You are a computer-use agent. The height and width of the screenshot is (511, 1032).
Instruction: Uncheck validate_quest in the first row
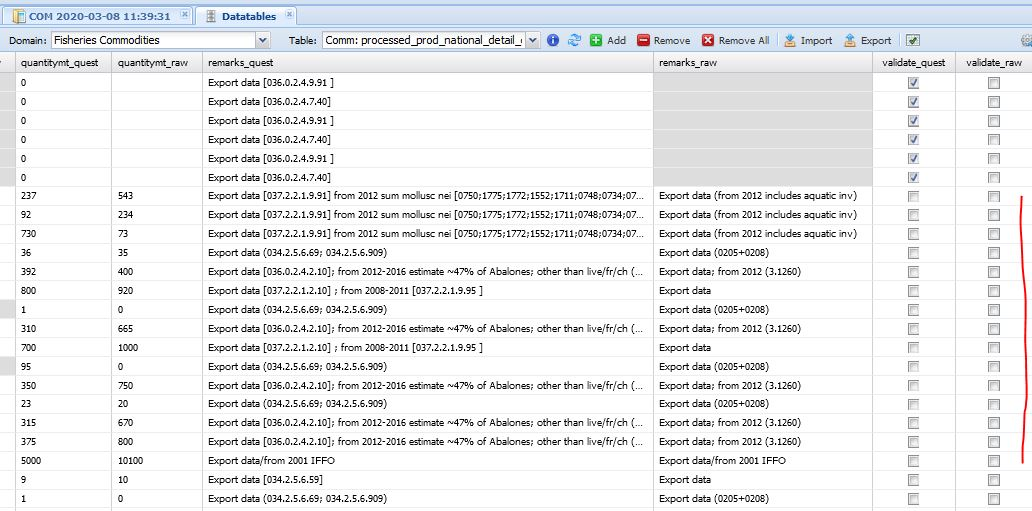pyautogui.click(x=913, y=83)
